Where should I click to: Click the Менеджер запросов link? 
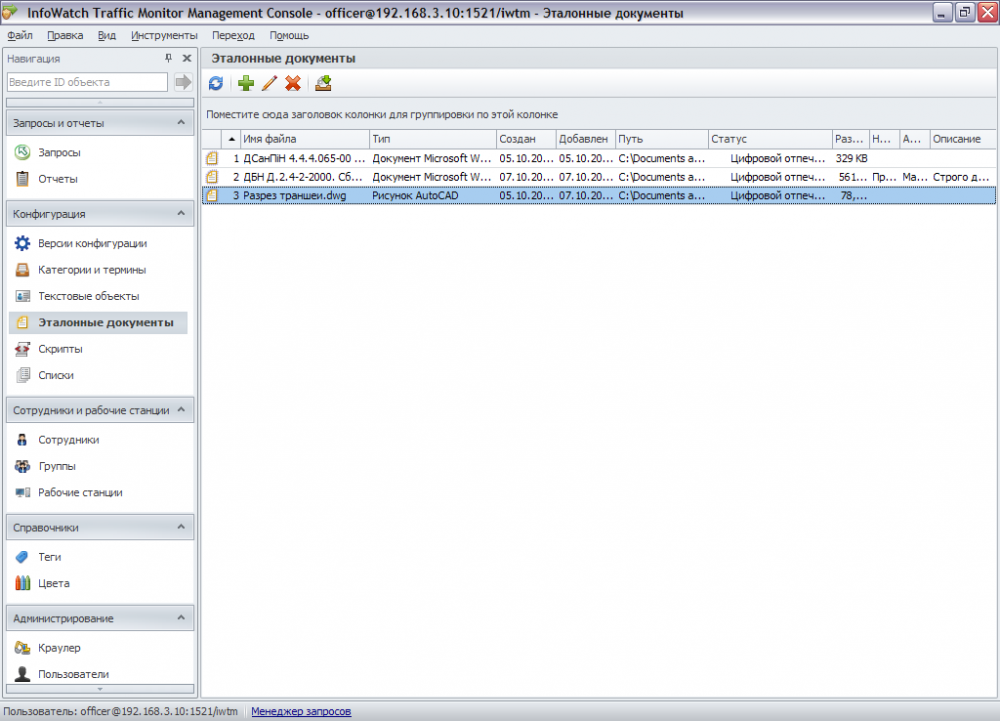click(301, 711)
